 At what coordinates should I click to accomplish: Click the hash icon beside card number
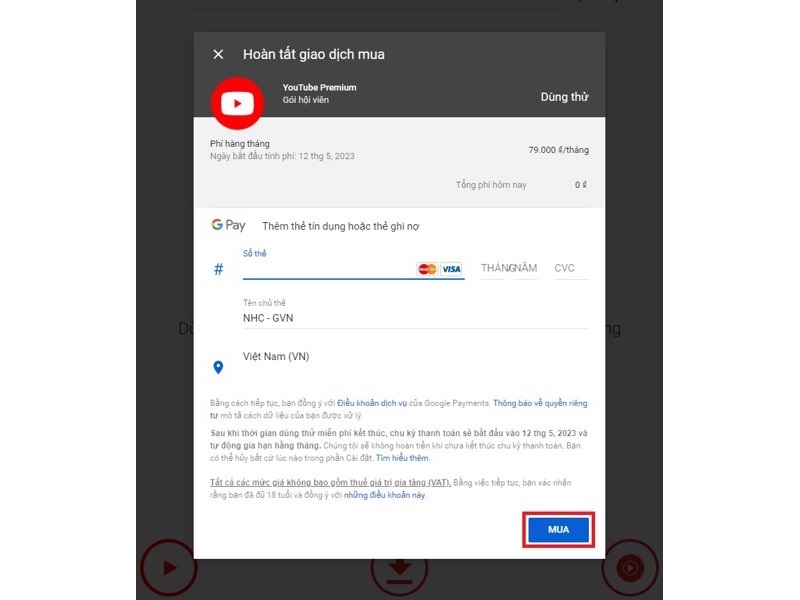tap(219, 269)
